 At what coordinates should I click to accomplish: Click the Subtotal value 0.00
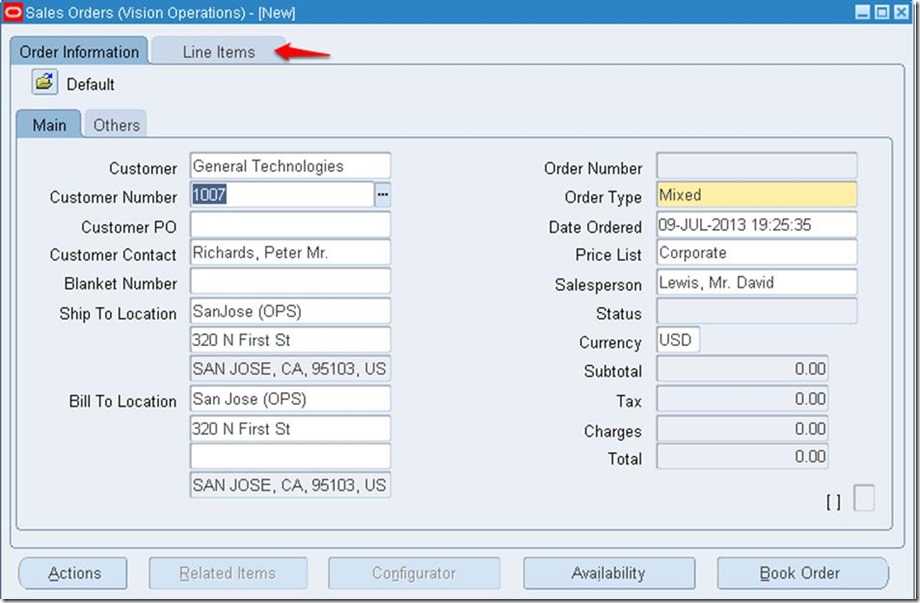[x=742, y=369]
